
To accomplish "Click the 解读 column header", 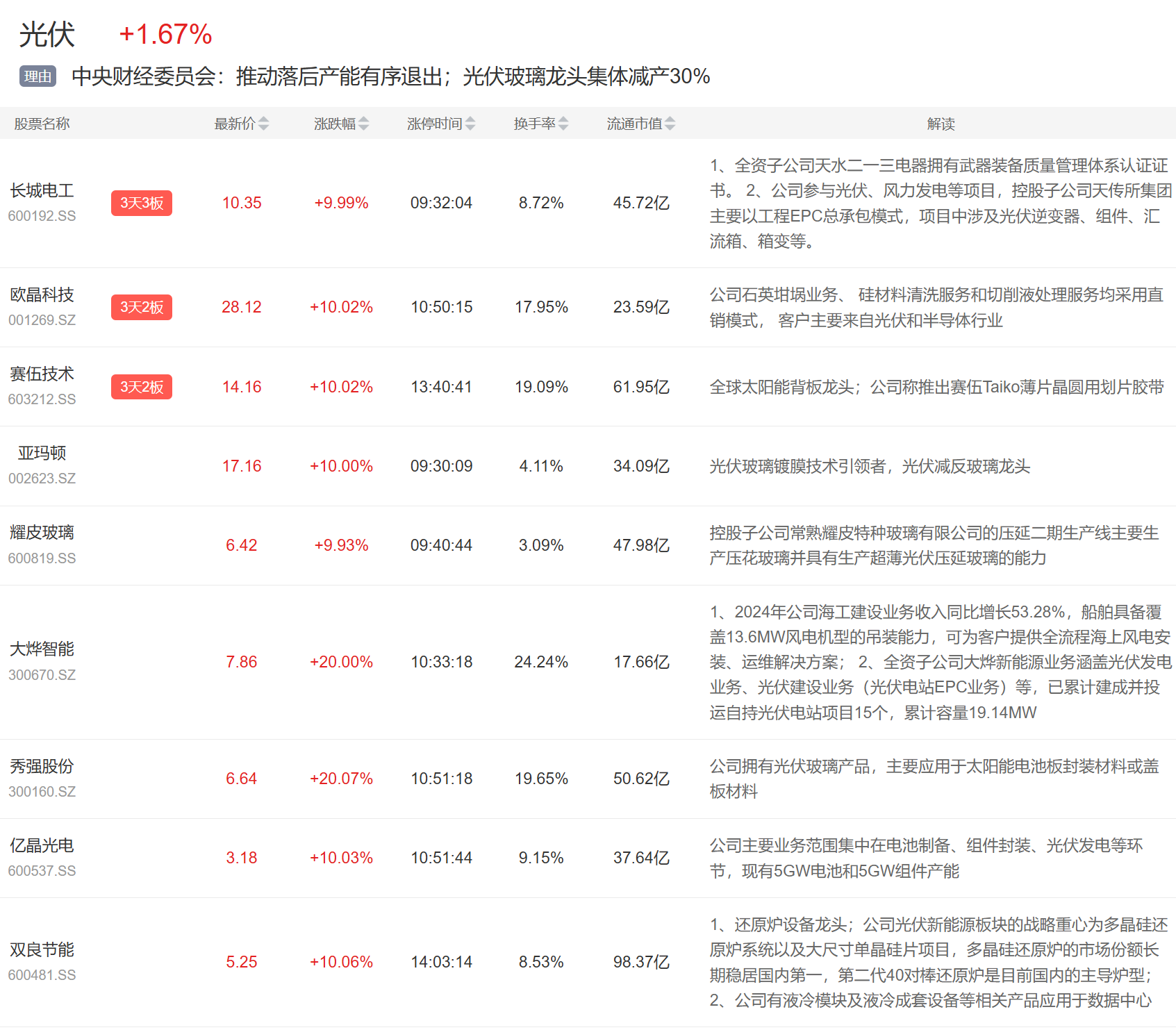I will 941,124.
